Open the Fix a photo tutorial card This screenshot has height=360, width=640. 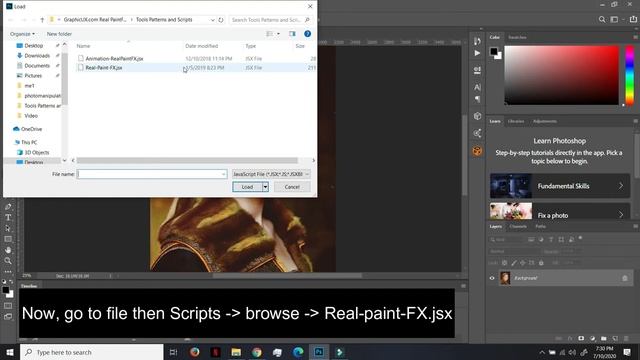[x=560, y=212]
